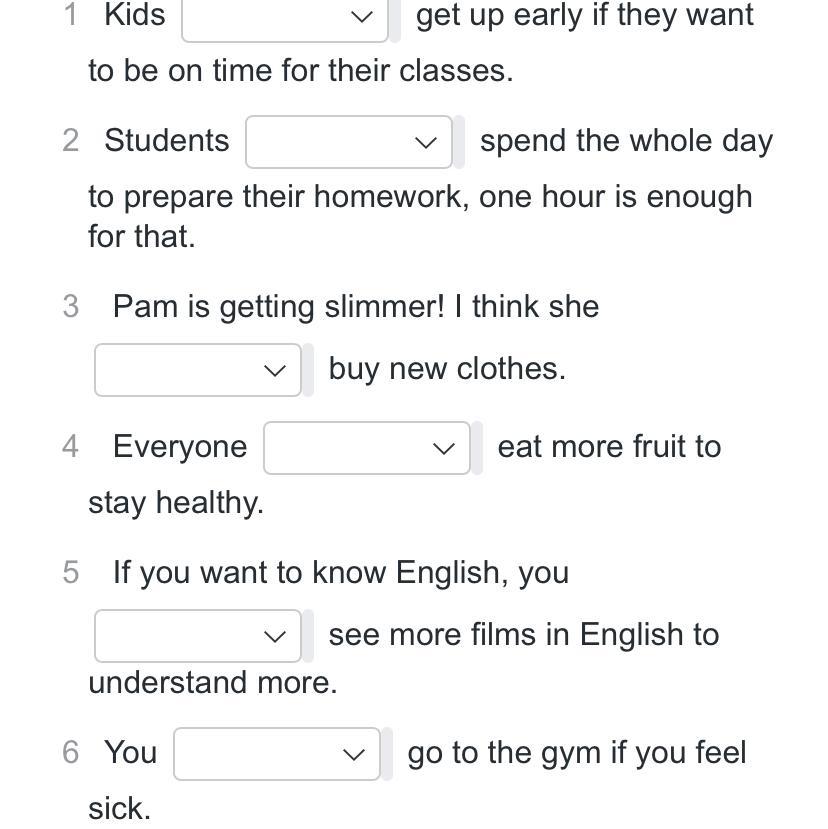Click the chevron arrow in the Pam sentence dropdown
Image resolution: width=828 pixels, height=829 pixels.
pyautogui.click(x=274, y=371)
